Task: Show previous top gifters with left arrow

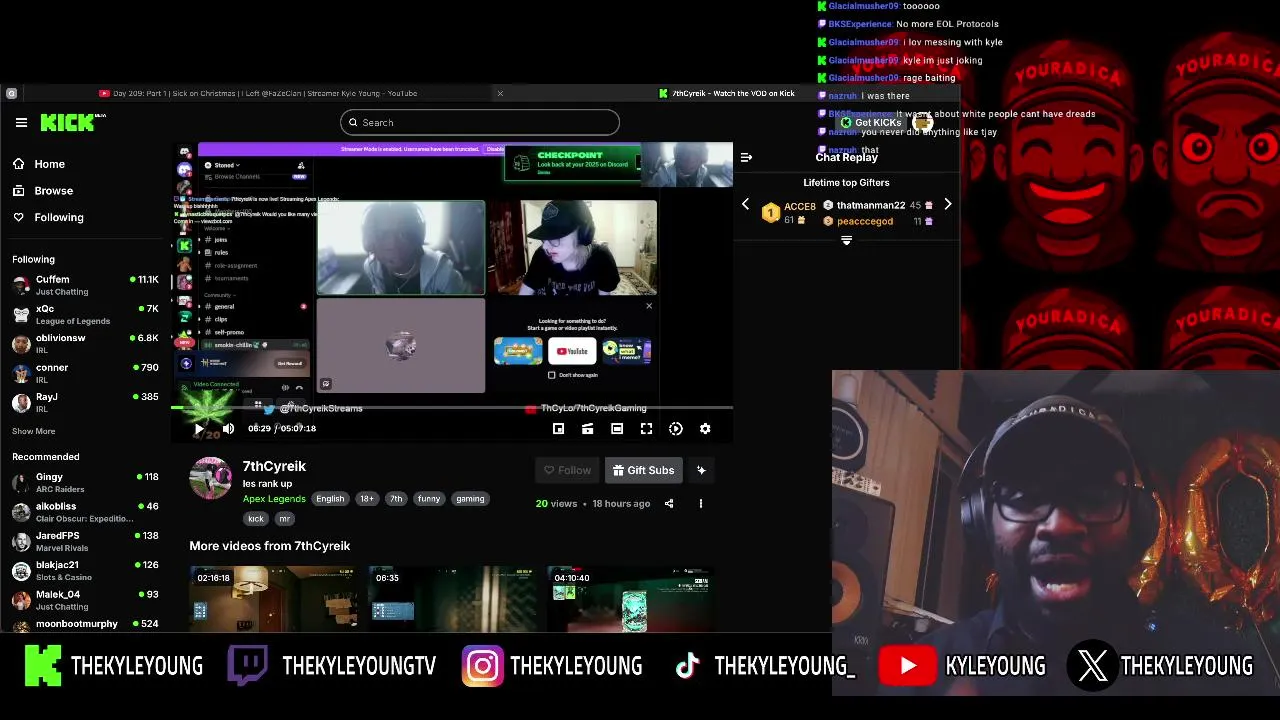Action: click(x=745, y=204)
